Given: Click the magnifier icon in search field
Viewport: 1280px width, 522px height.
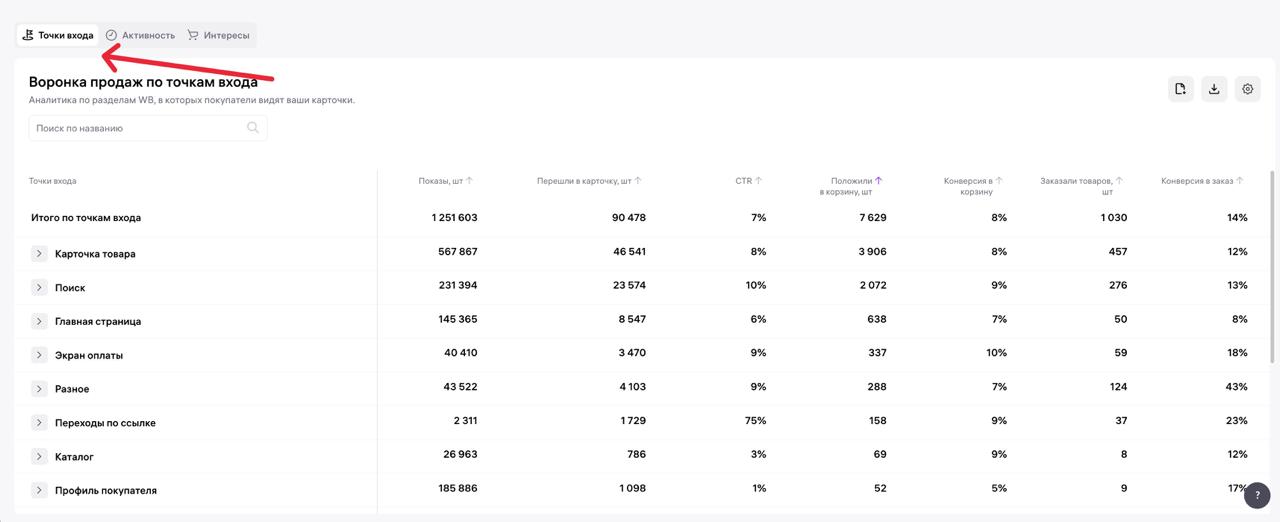Looking at the screenshot, I should 253,128.
